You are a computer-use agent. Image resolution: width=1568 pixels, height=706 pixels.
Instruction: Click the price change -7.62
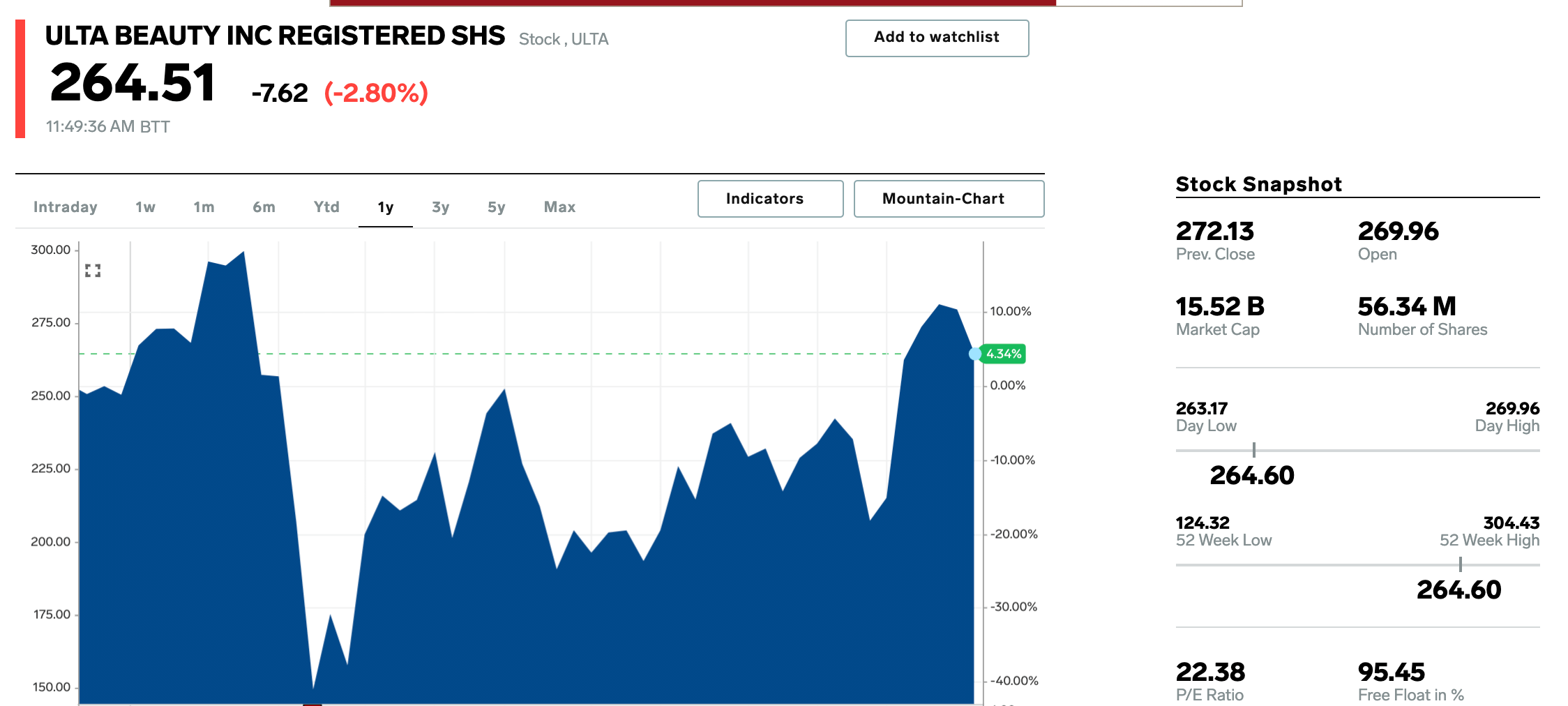click(x=280, y=93)
